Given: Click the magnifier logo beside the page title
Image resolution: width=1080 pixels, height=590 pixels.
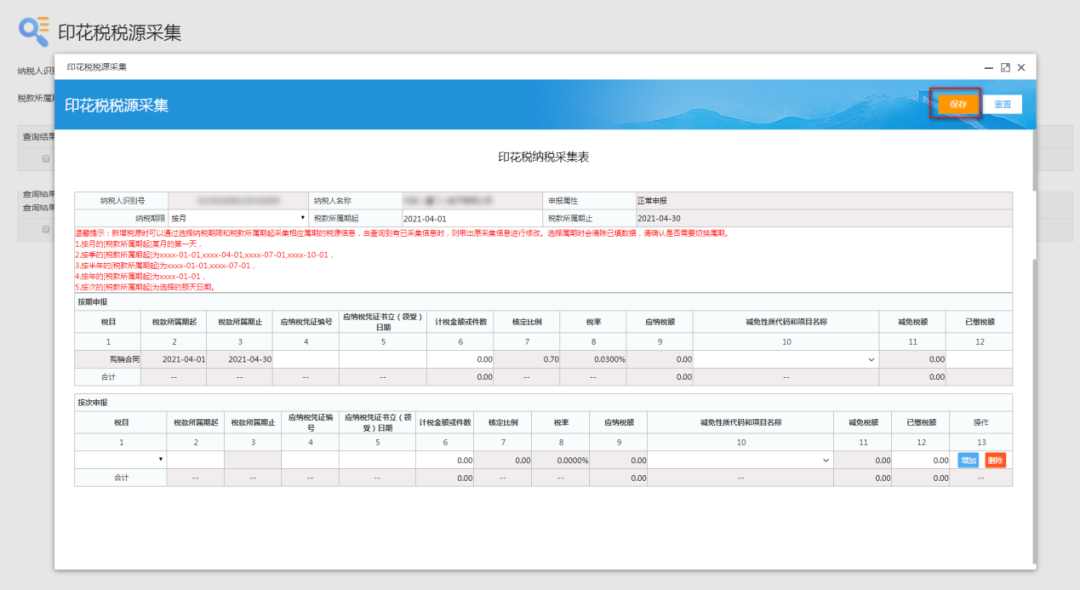Looking at the screenshot, I should pos(33,31).
